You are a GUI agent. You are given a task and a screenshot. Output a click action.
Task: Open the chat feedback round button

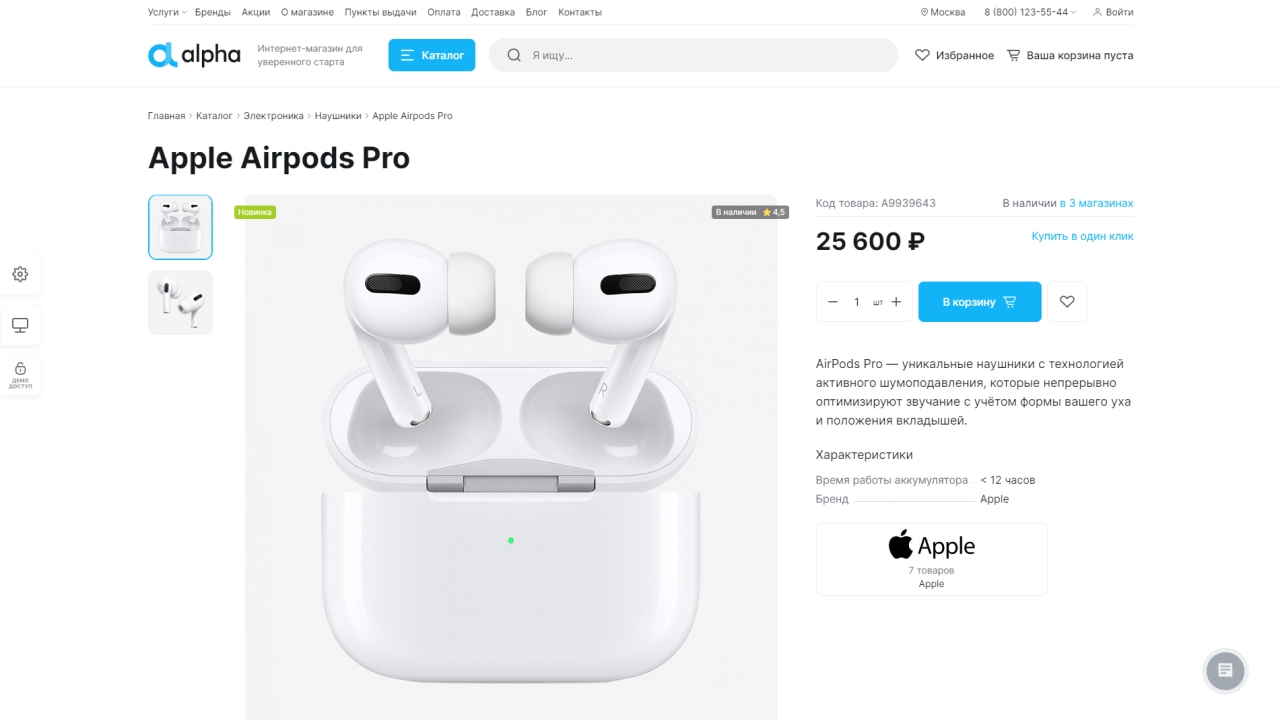point(1226,670)
